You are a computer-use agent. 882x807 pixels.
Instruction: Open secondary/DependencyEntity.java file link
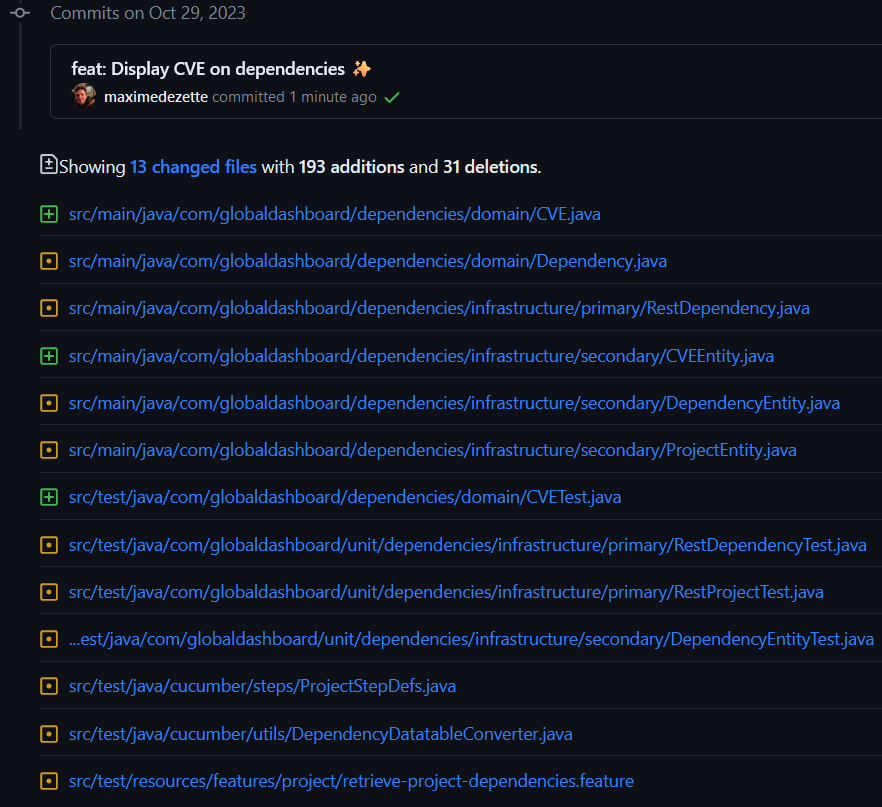click(x=454, y=403)
